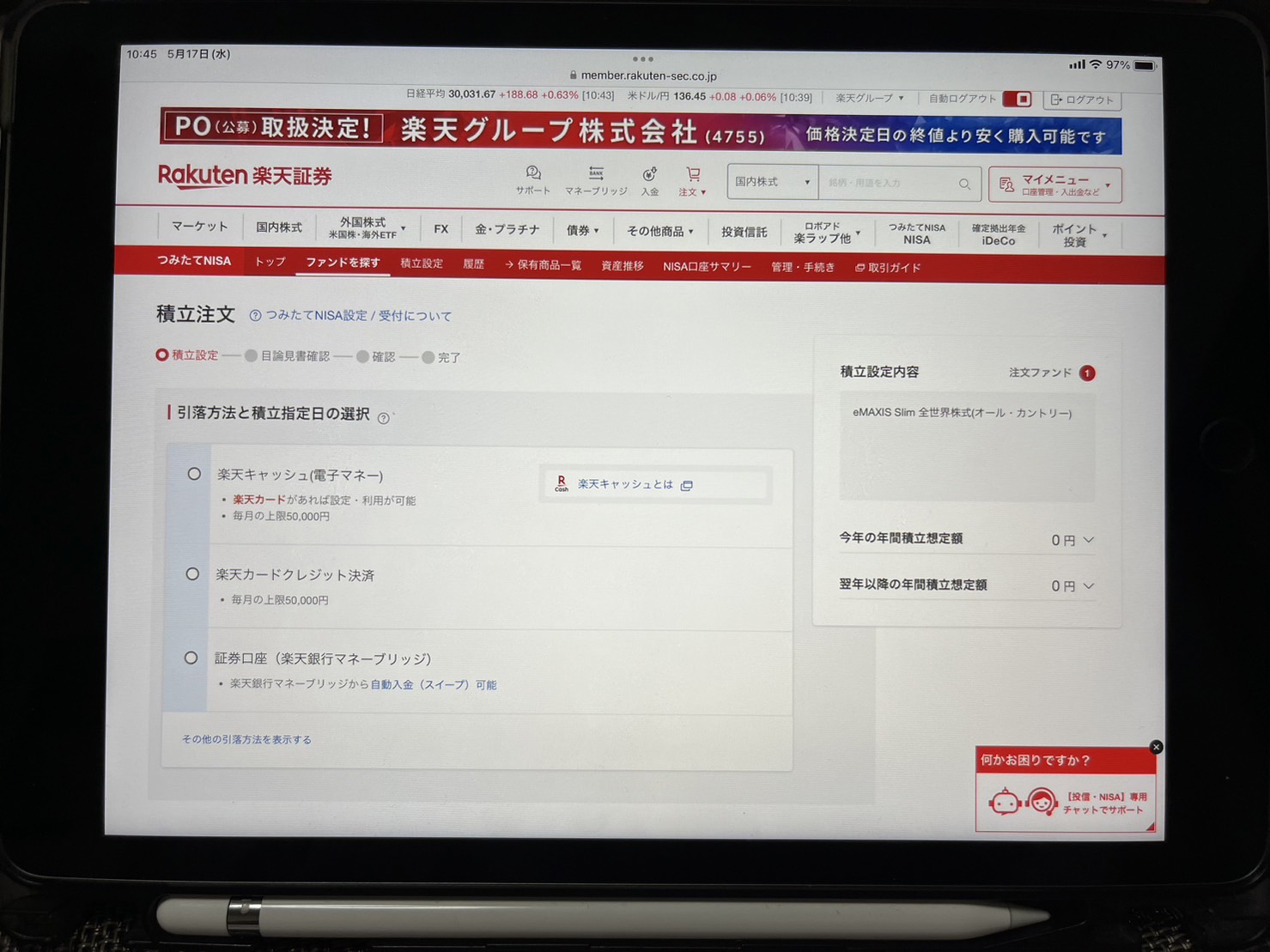Tap the browser three-dots multitasking indicator
Image resolution: width=1270 pixels, height=952 pixels.
(643, 59)
